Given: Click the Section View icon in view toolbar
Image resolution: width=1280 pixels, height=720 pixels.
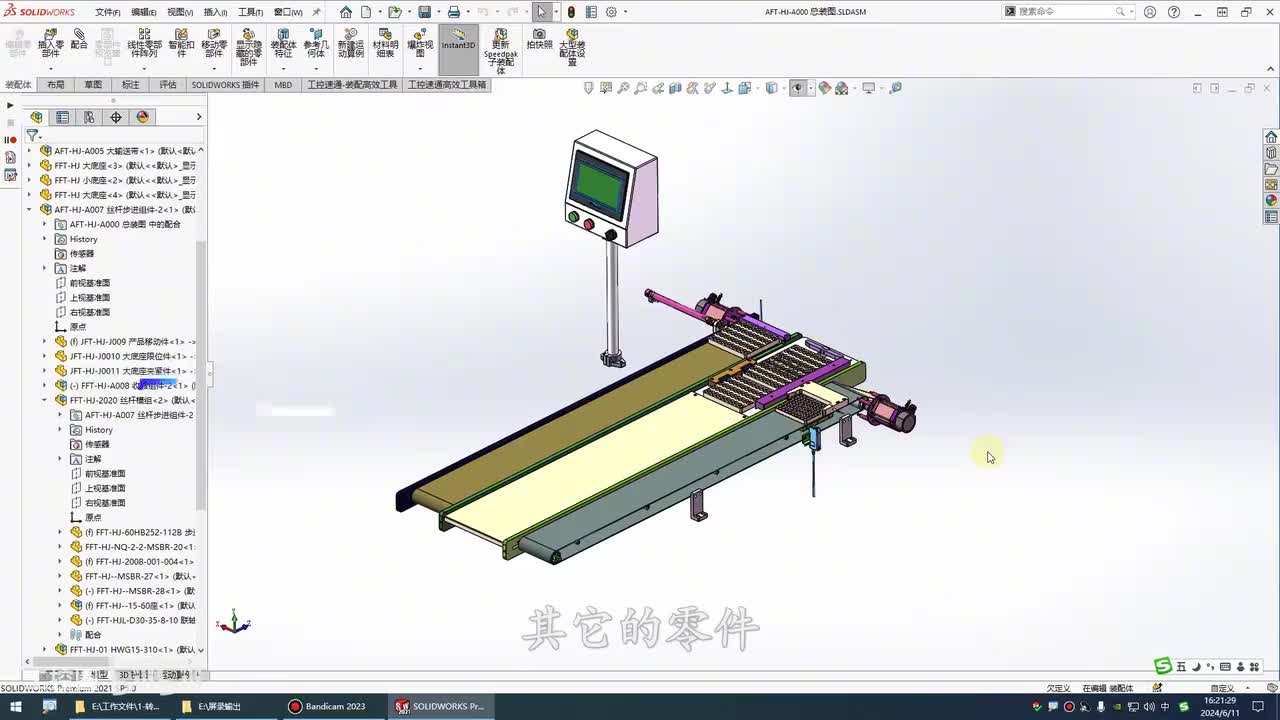Looking at the screenshot, I should pyautogui.click(x=675, y=88).
